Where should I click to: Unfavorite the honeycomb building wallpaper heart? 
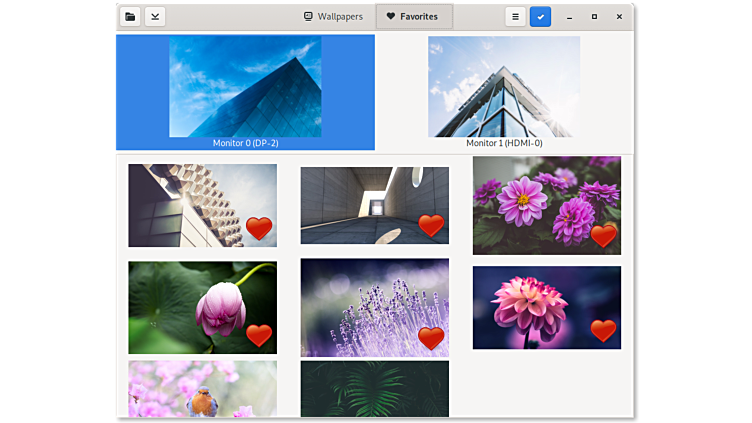point(259,229)
